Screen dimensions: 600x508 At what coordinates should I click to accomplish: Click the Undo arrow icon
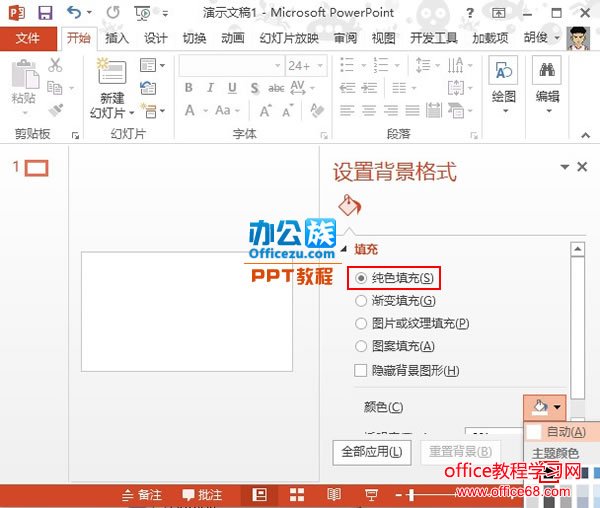pos(74,13)
